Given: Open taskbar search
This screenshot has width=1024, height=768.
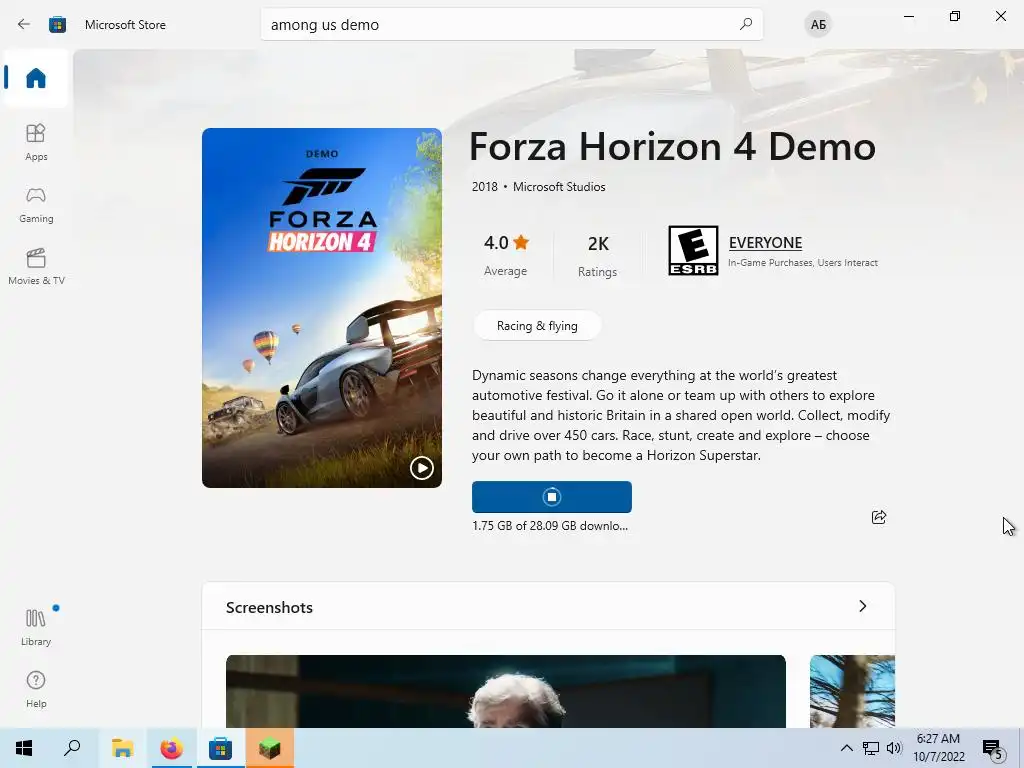Looking at the screenshot, I should (72, 748).
